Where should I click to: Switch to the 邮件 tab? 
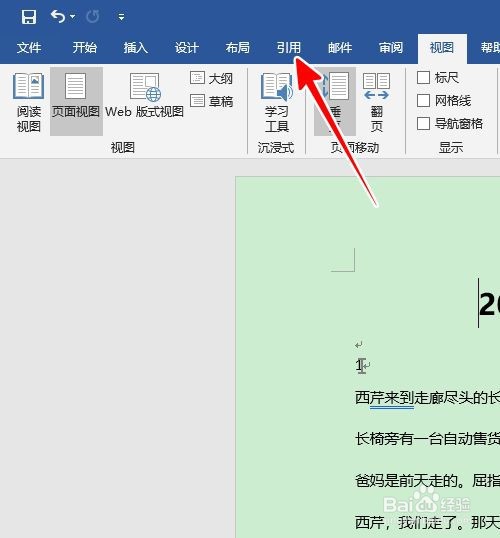tap(340, 48)
